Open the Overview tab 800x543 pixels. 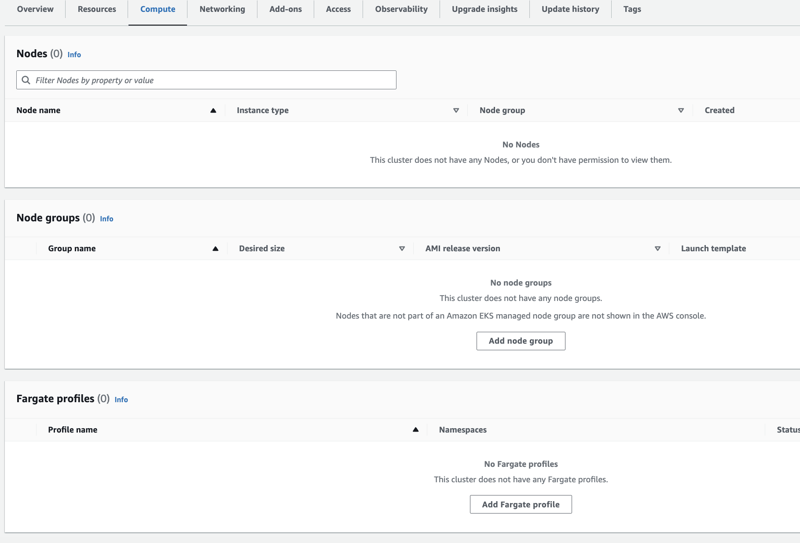pos(35,9)
